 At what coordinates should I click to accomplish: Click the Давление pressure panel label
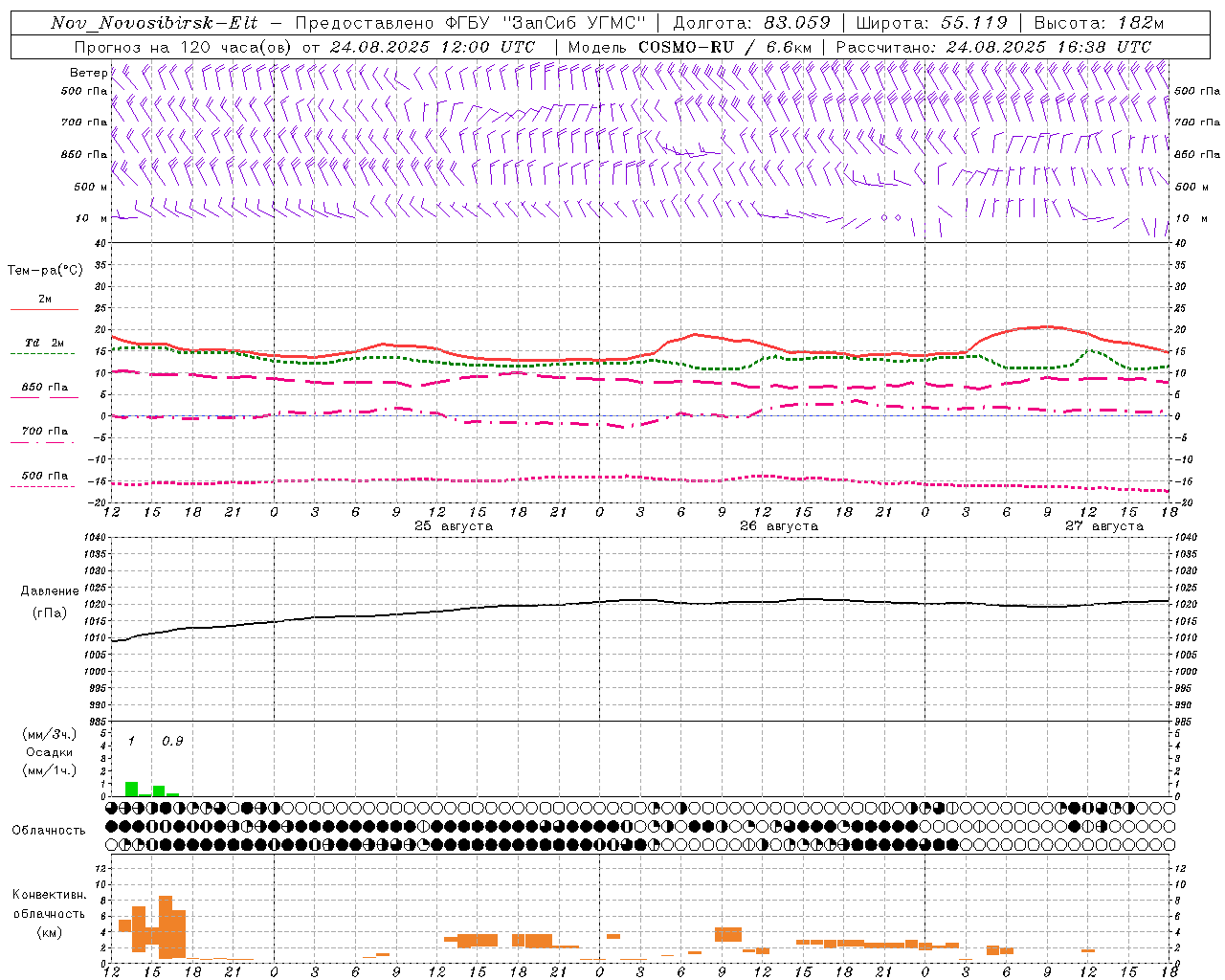tap(50, 591)
